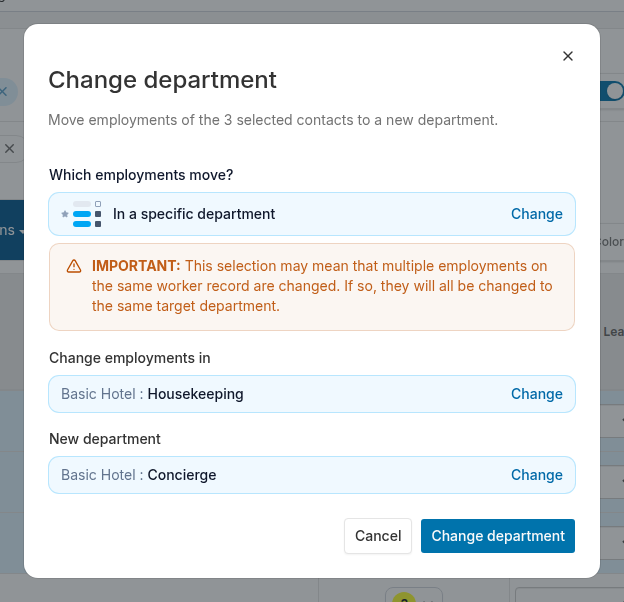The image size is (624, 602).
Task: Cancel the department change
Action: (x=378, y=536)
